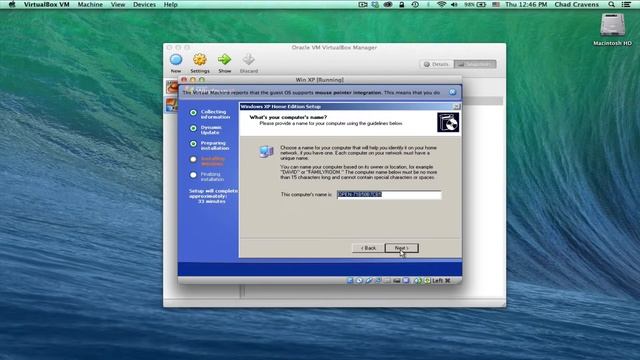
Task: Click network adapter icon in VM status bar
Action: tap(378, 280)
